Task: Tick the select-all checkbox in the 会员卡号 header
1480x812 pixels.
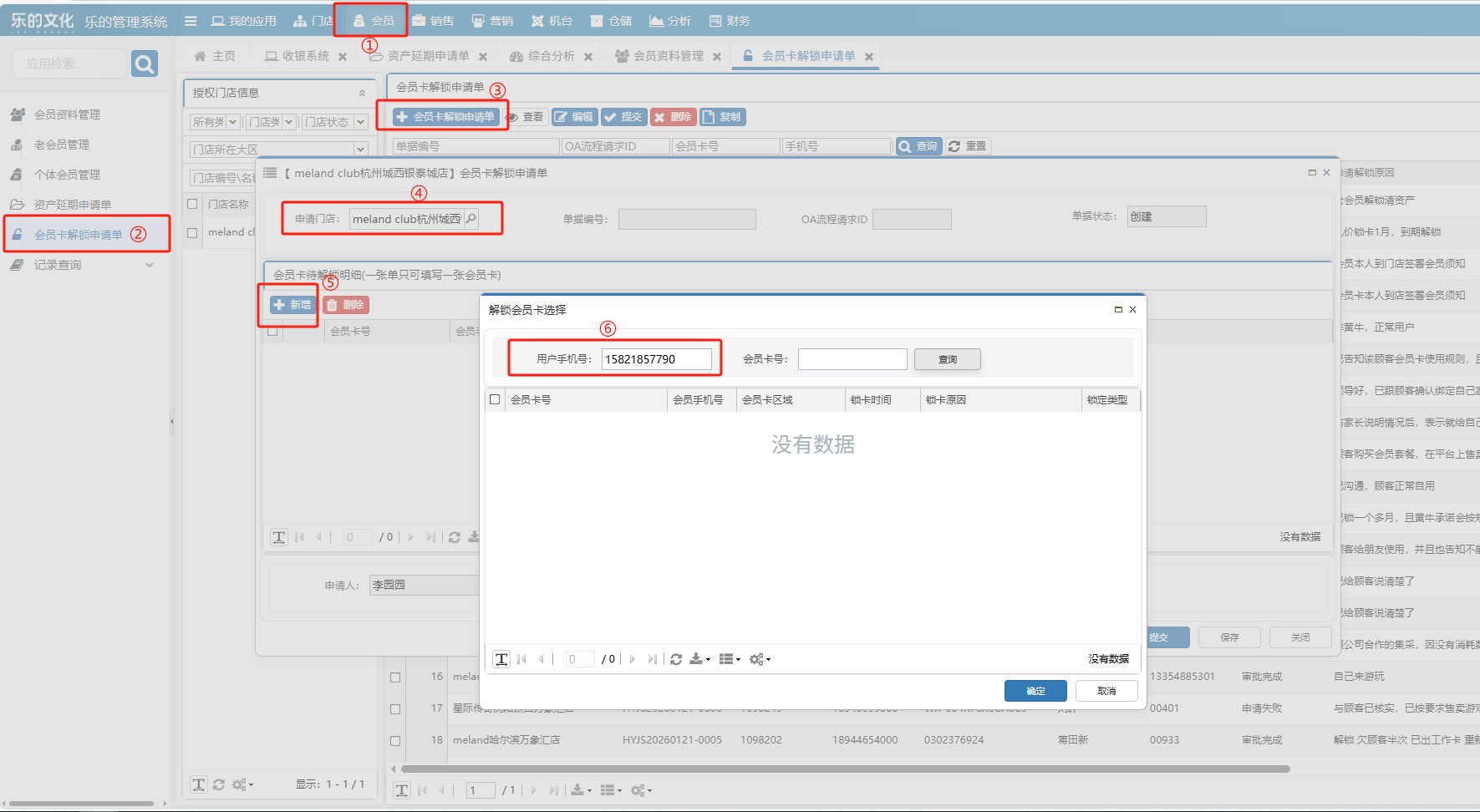Action: click(495, 399)
